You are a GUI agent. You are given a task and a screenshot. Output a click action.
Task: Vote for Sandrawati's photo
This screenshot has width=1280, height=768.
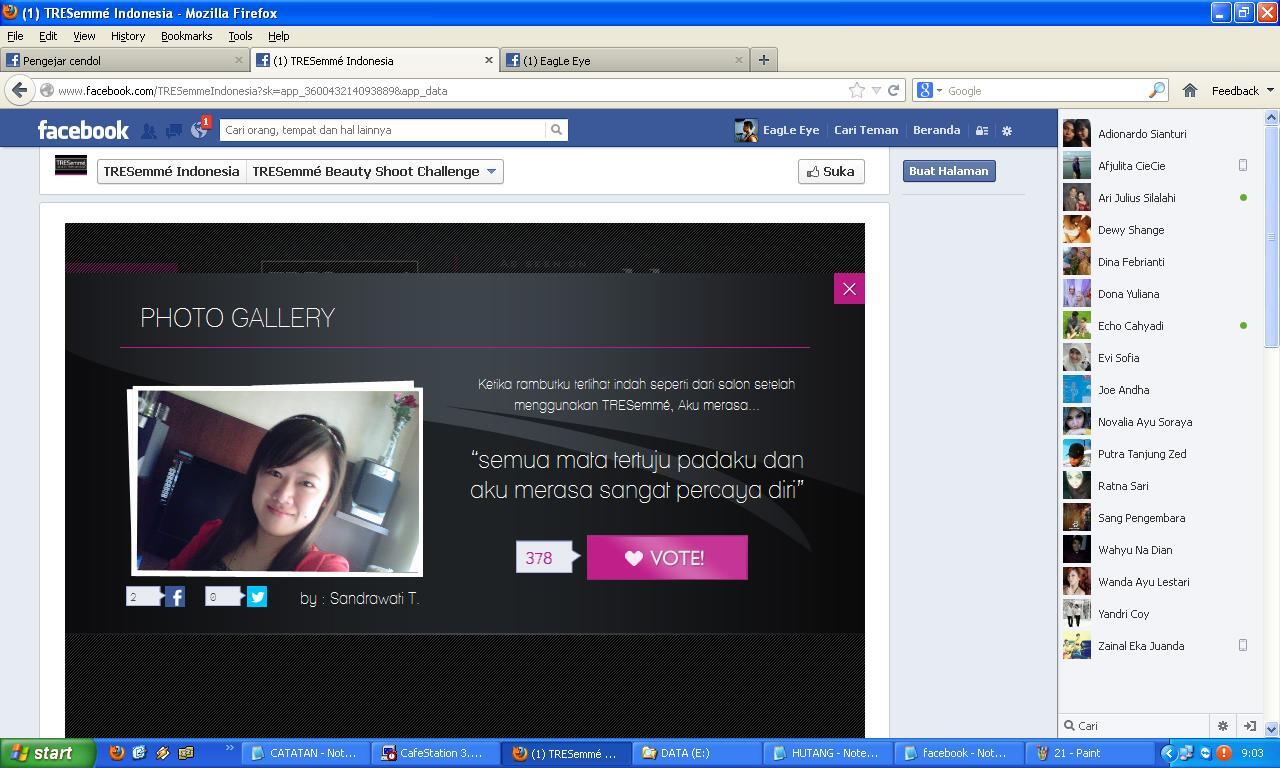[x=667, y=558]
